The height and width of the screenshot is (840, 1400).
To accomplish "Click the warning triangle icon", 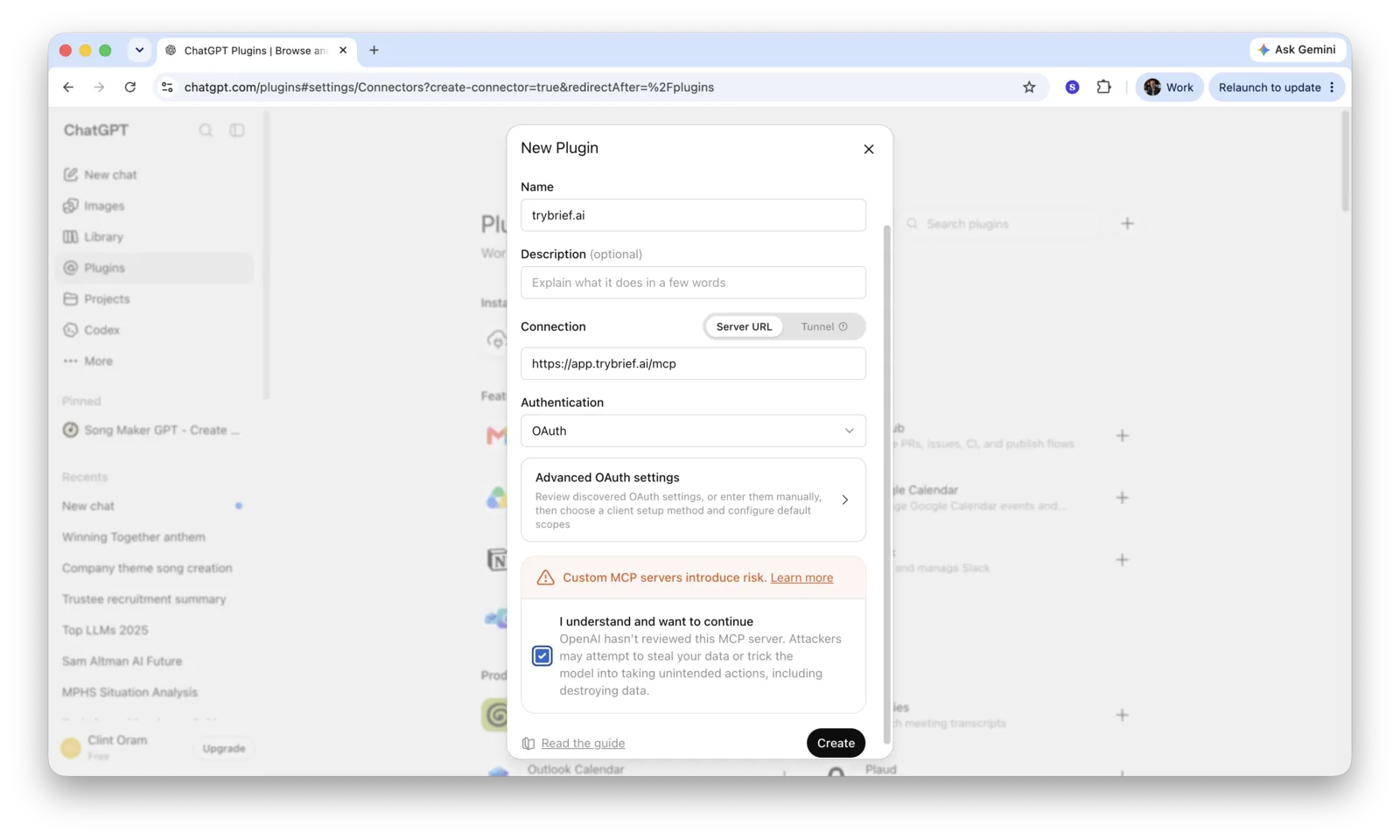I will click(545, 577).
